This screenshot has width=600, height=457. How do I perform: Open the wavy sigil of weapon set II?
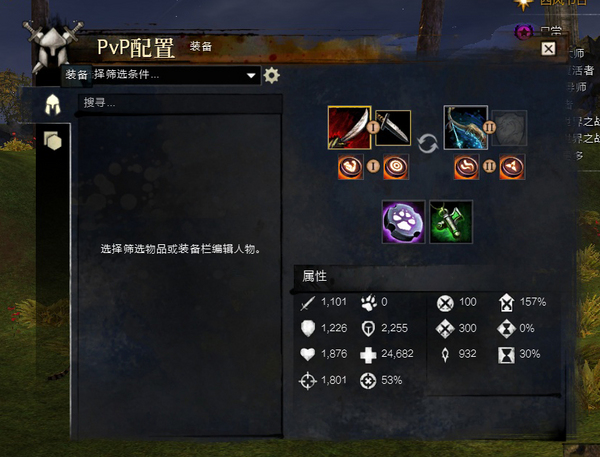point(466,166)
